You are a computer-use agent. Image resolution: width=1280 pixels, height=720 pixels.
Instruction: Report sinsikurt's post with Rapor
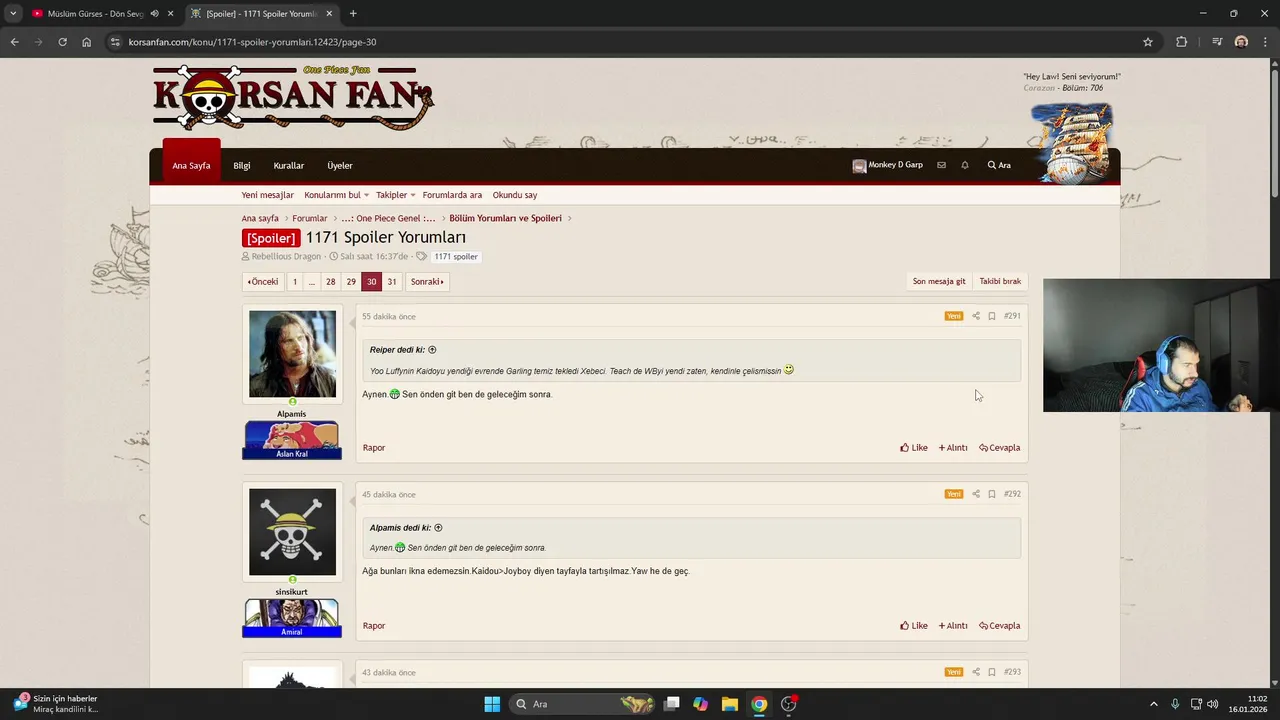374,626
